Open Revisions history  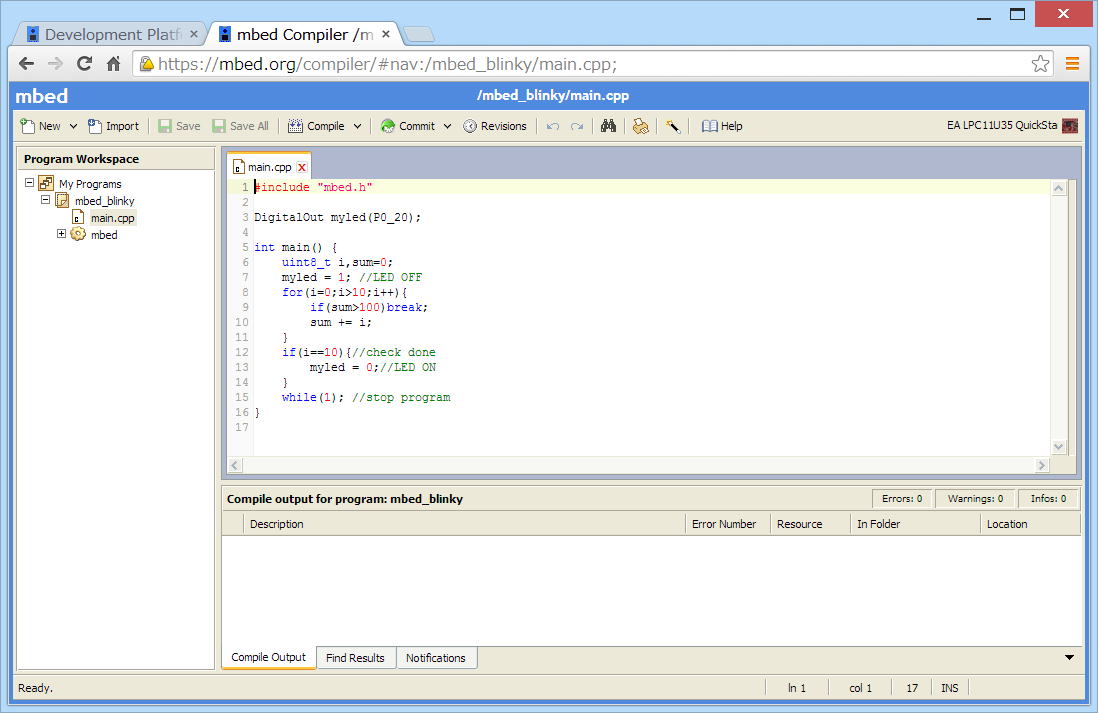(x=495, y=126)
